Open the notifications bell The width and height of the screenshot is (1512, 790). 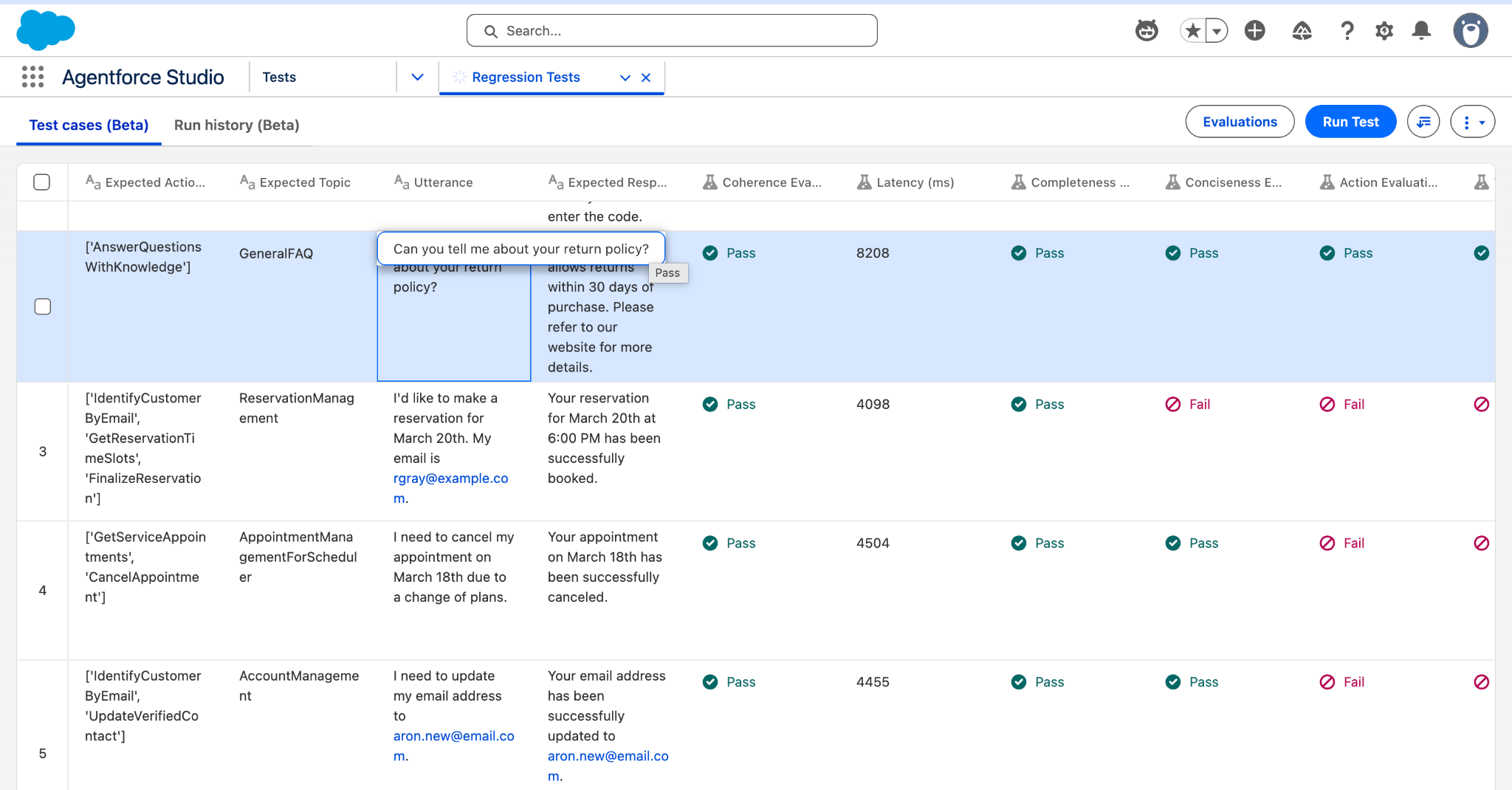coord(1421,31)
